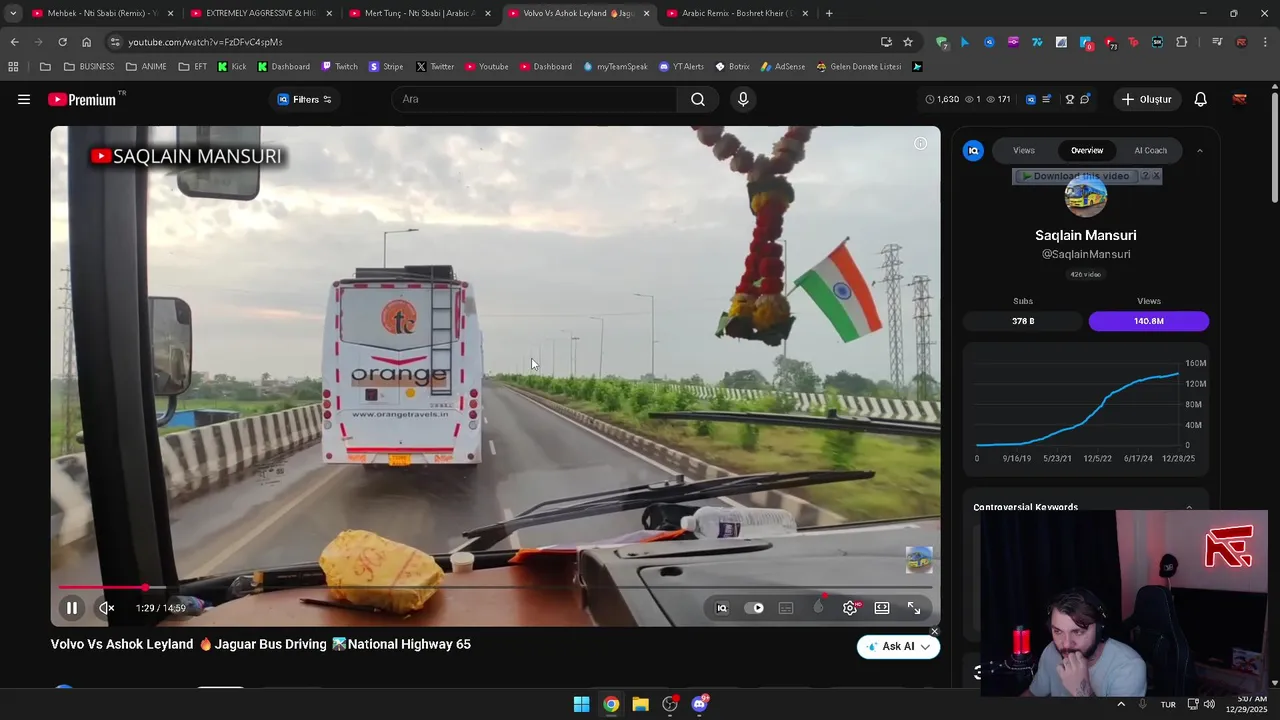Dismiss the Ask AI button with its X

tap(934, 631)
